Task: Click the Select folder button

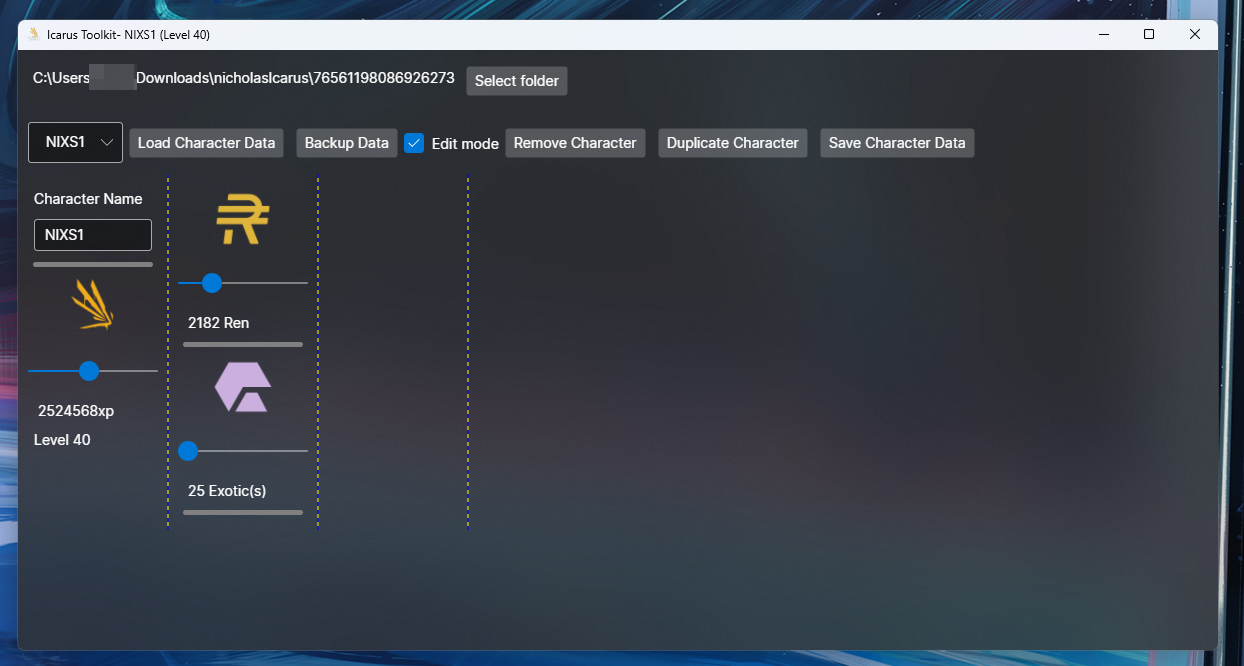Action: point(516,80)
